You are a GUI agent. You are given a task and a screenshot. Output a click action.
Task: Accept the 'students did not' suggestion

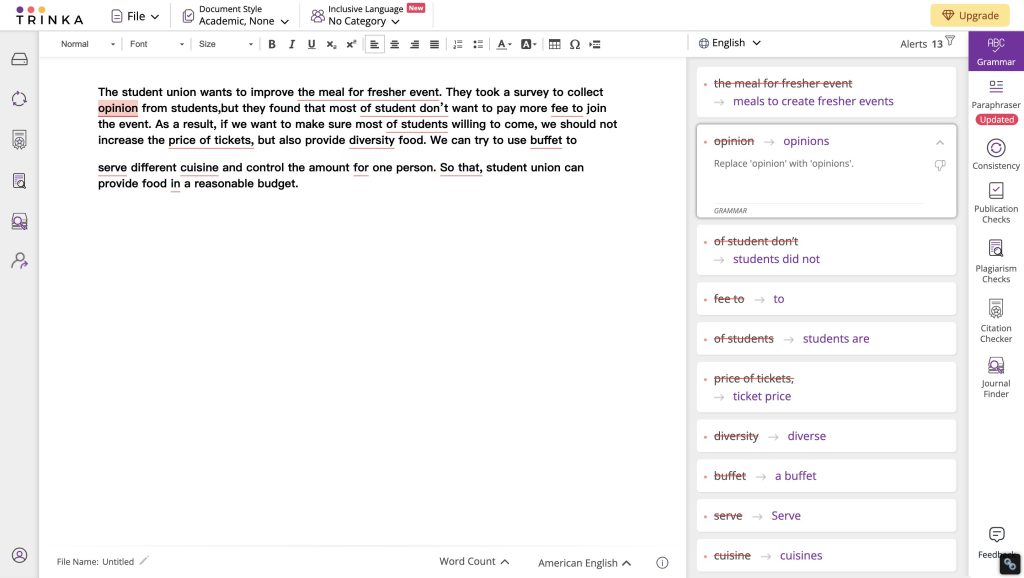pyautogui.click(x=776, y=259)
